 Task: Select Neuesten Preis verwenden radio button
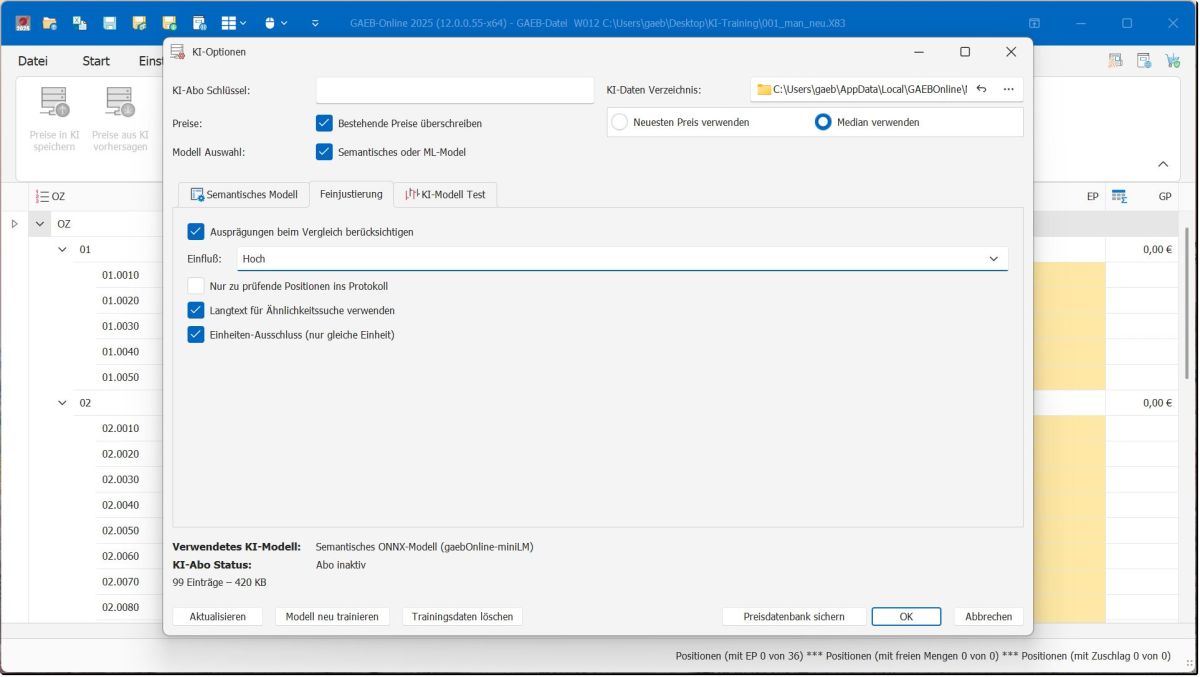(x=620, y=122)
